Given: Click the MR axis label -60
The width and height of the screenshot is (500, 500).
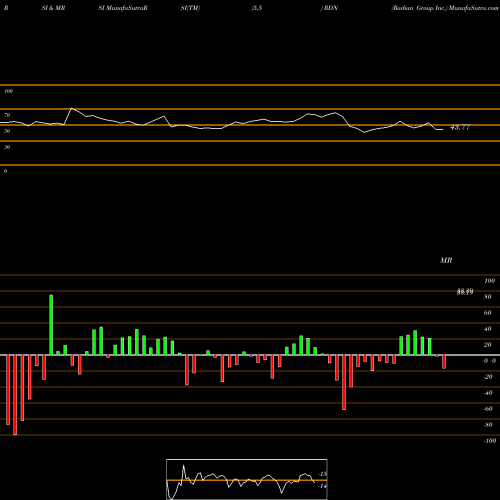Looking at the screenshot, I should (488, 409).
